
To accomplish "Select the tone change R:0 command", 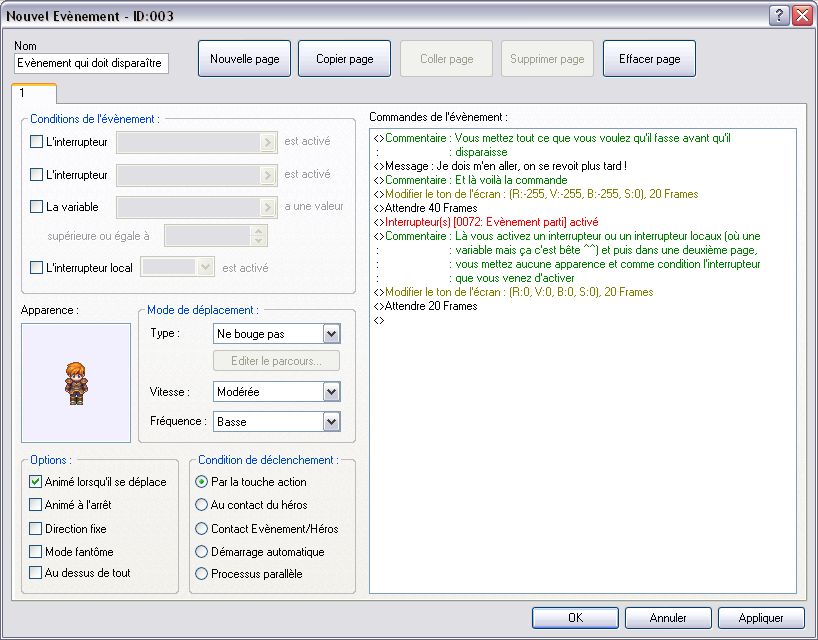I will (513, 292).
